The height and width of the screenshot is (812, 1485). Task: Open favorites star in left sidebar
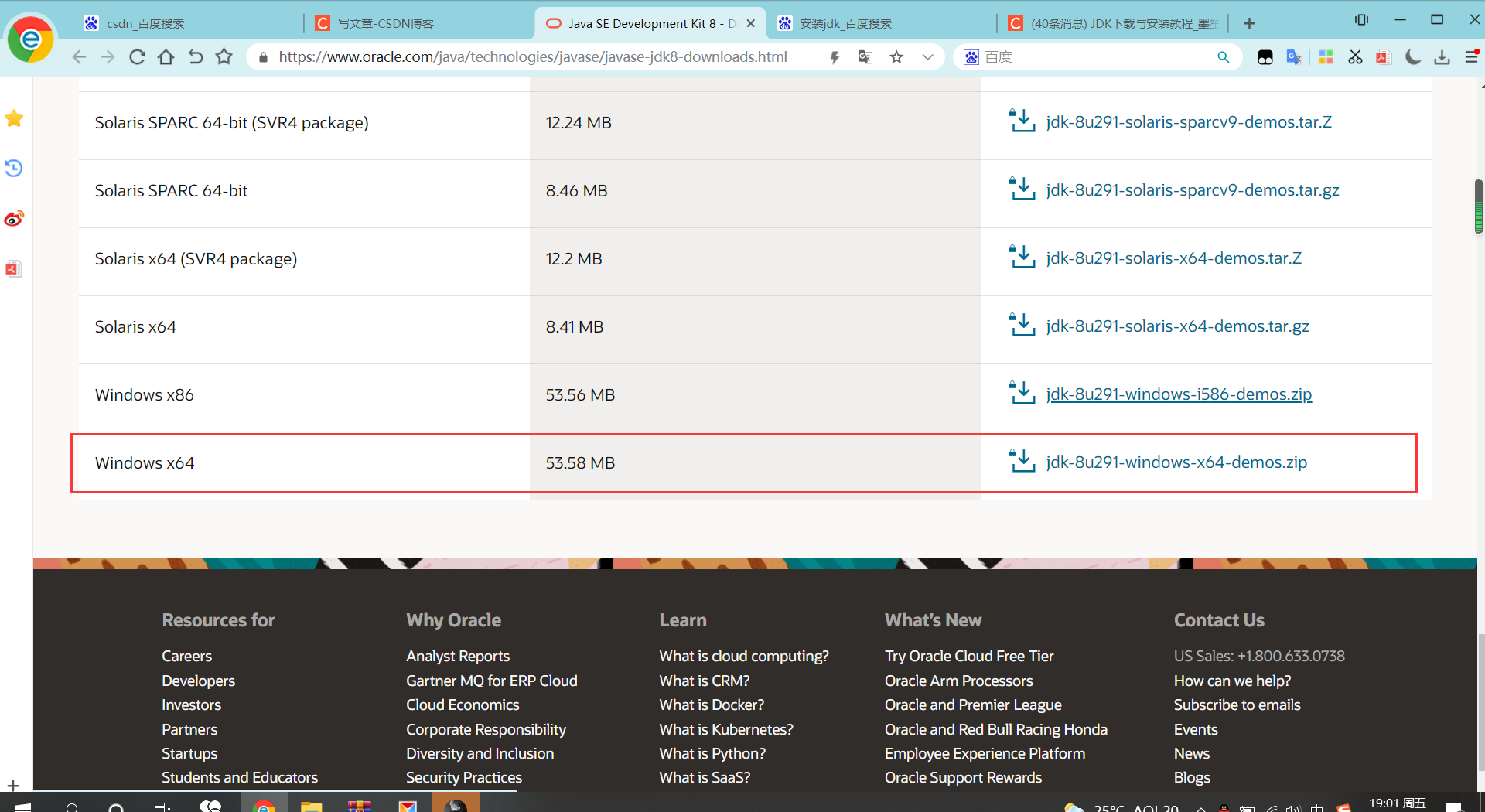pyautogui.click(x=14, y=118)
